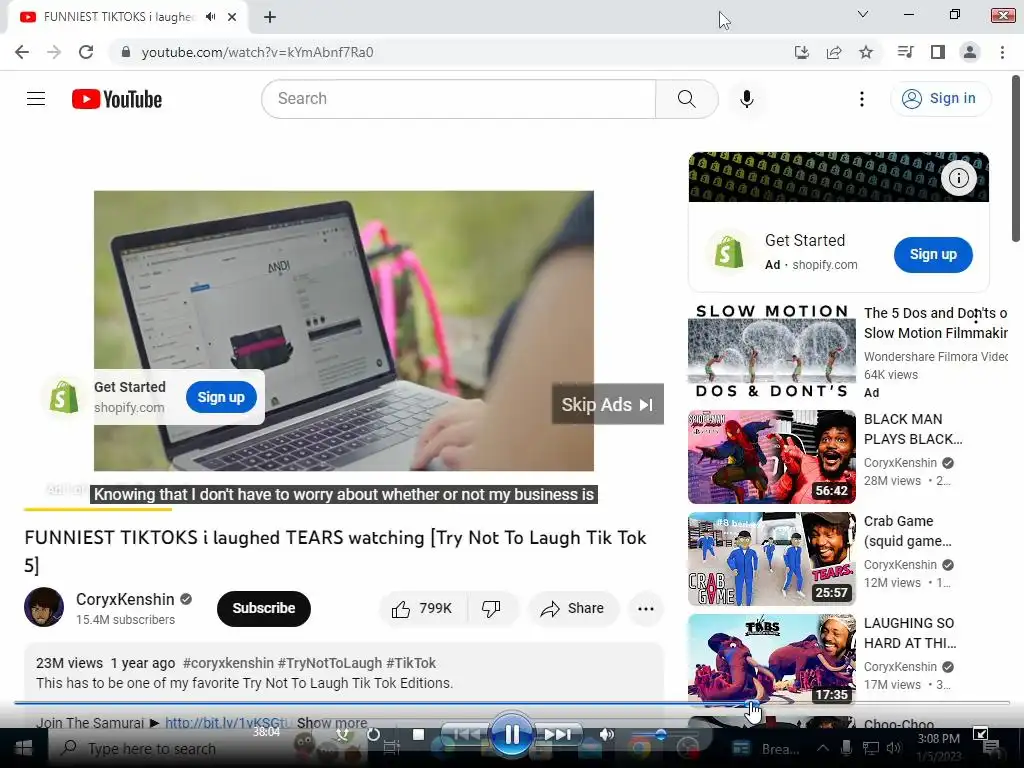Subscribe to CoryxKenshin

(264, 609)
